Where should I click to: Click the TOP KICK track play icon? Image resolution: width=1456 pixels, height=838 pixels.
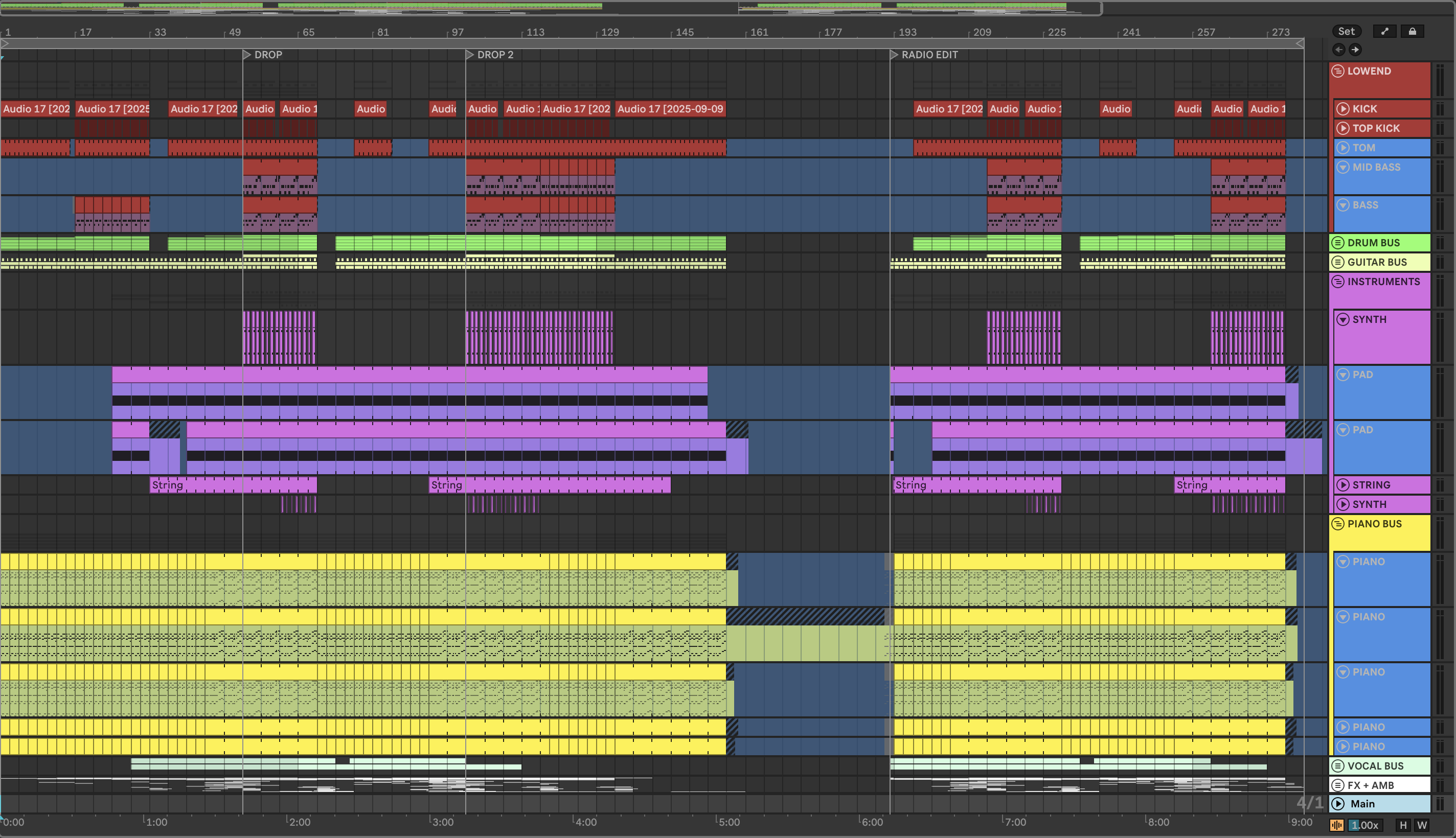click(x=1343, y=128)
